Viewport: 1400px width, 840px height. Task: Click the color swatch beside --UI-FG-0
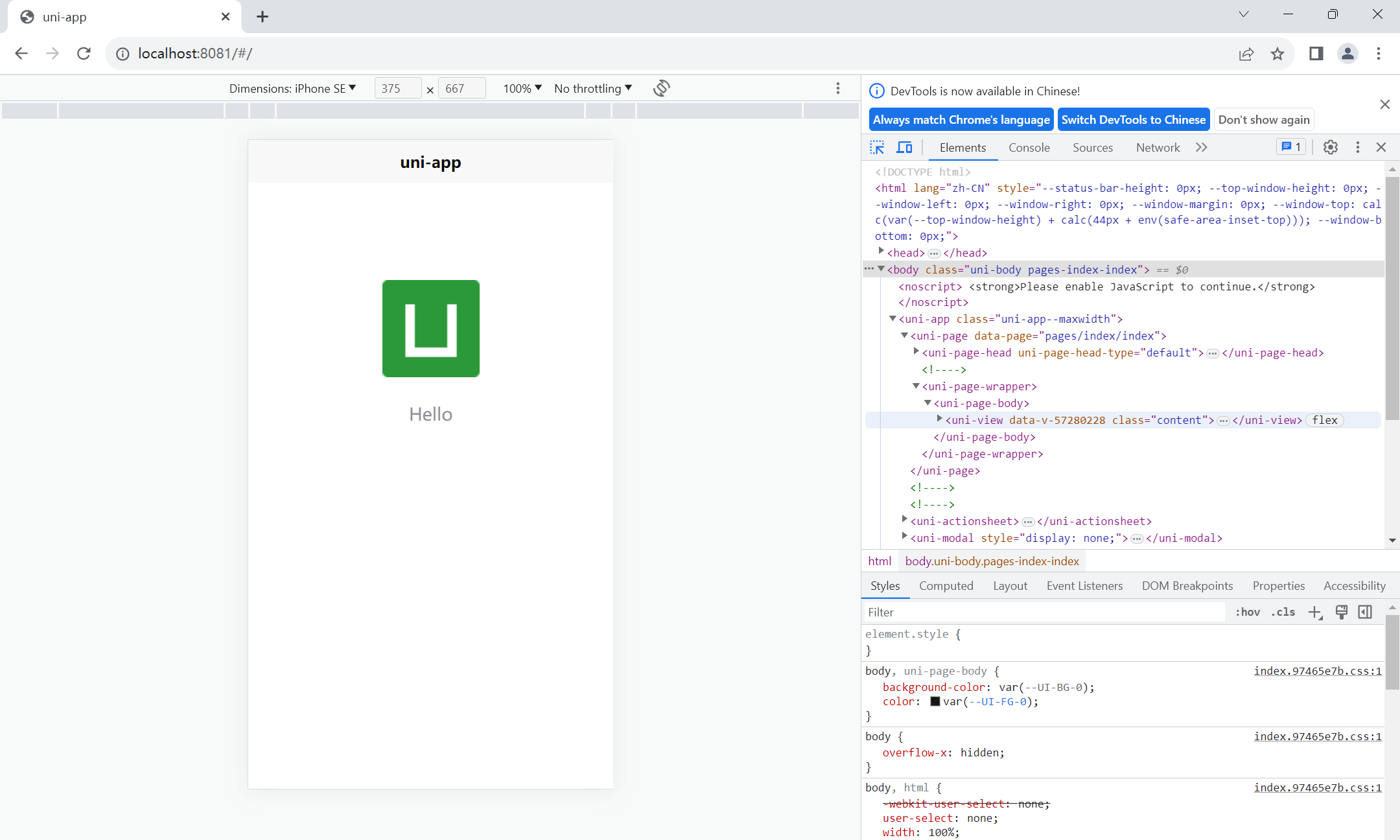coord(935,701)
